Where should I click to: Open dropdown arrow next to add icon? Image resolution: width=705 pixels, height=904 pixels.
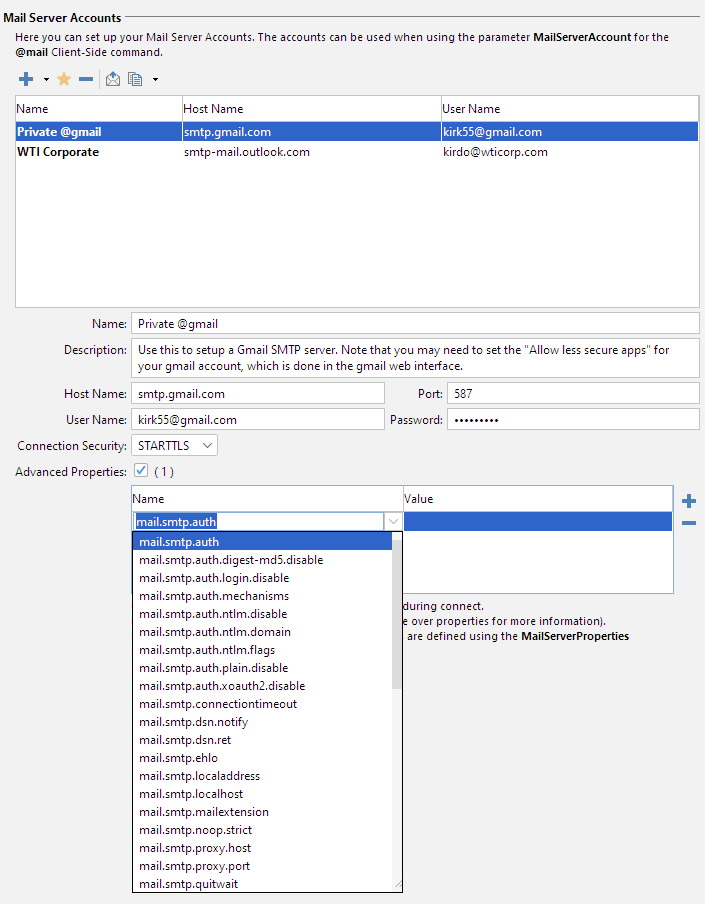pos(46,80)
